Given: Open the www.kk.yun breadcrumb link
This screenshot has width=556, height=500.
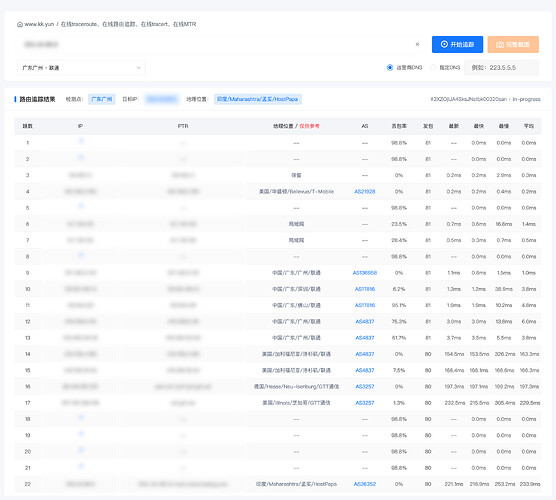Looking at the screenshot, I should (39, 24).
